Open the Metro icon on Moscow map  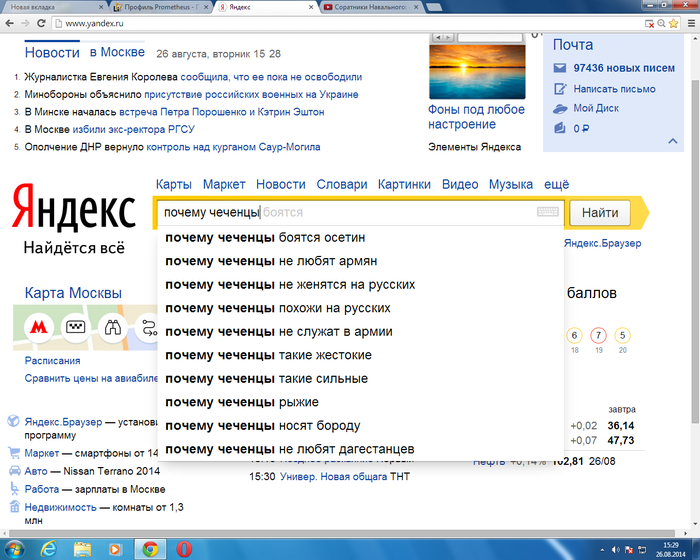pyautogui.click(x=39, y=328)
